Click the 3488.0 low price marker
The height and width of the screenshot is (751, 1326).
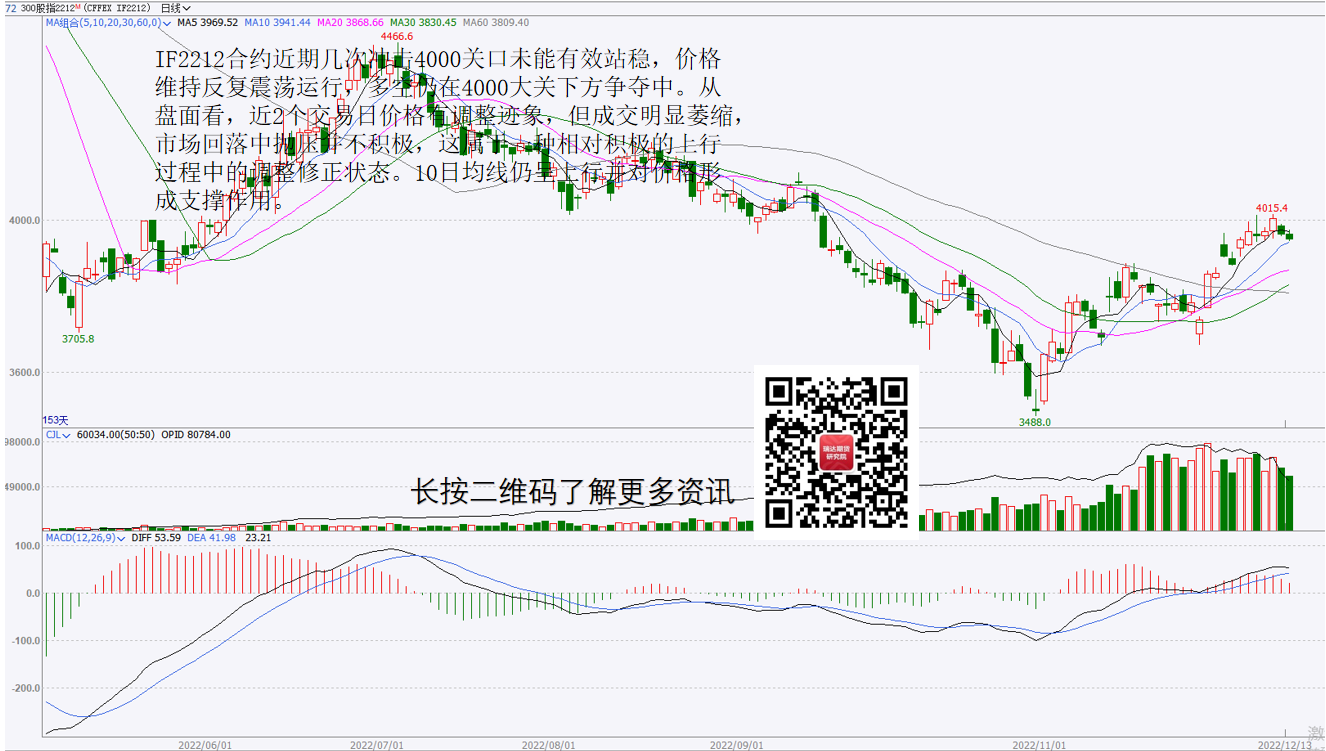pyautogui.click(x=1035, y=422)
